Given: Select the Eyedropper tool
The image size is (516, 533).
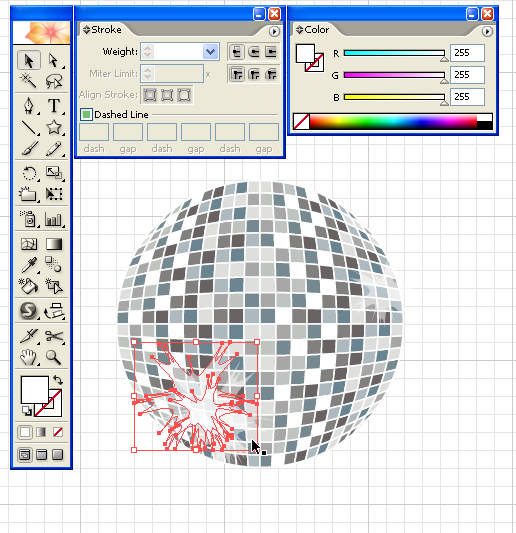Looking at the screenshot, I should point(29,265).
